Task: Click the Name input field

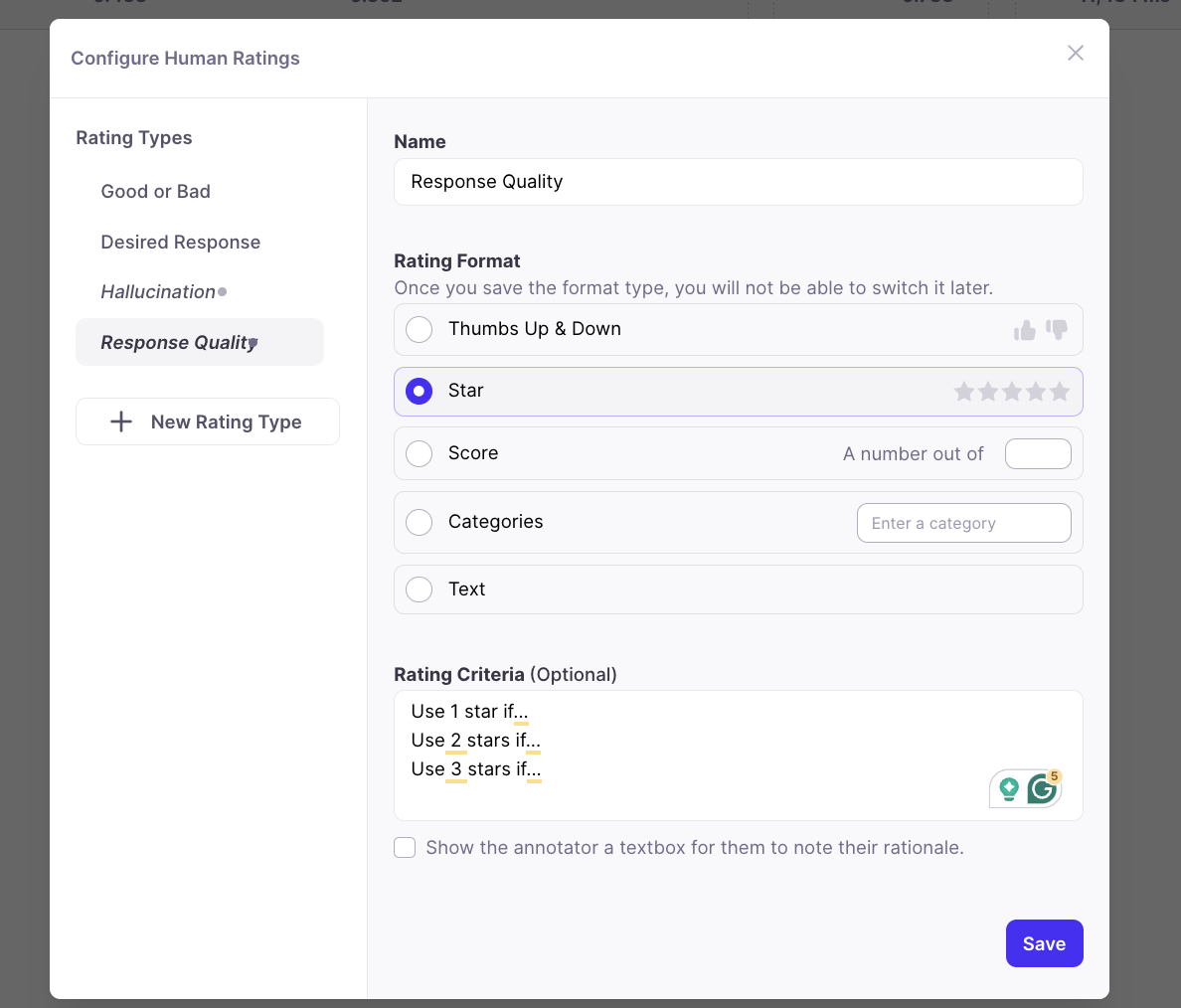Action: [738, 182]
